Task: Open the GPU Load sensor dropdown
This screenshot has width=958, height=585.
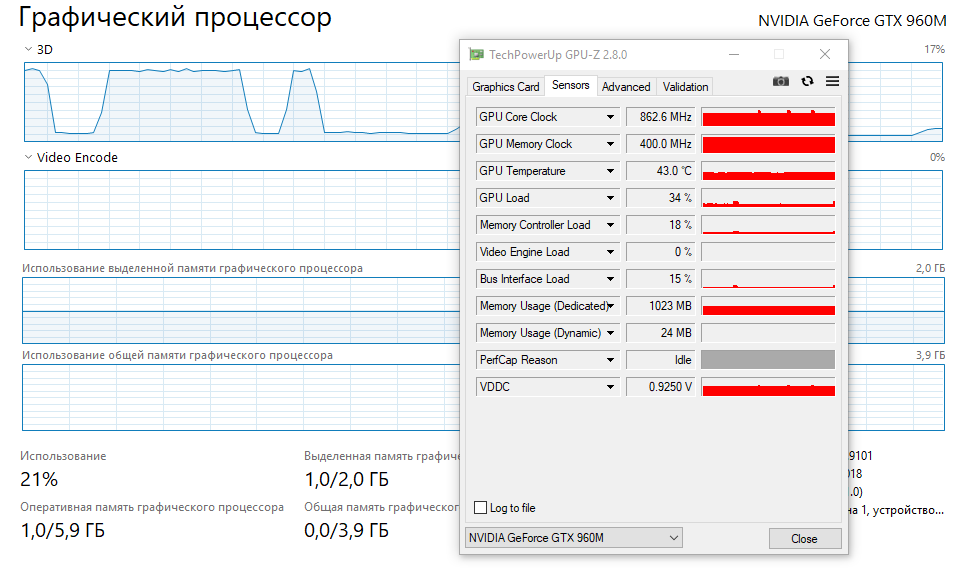Action: click(610, 197)
